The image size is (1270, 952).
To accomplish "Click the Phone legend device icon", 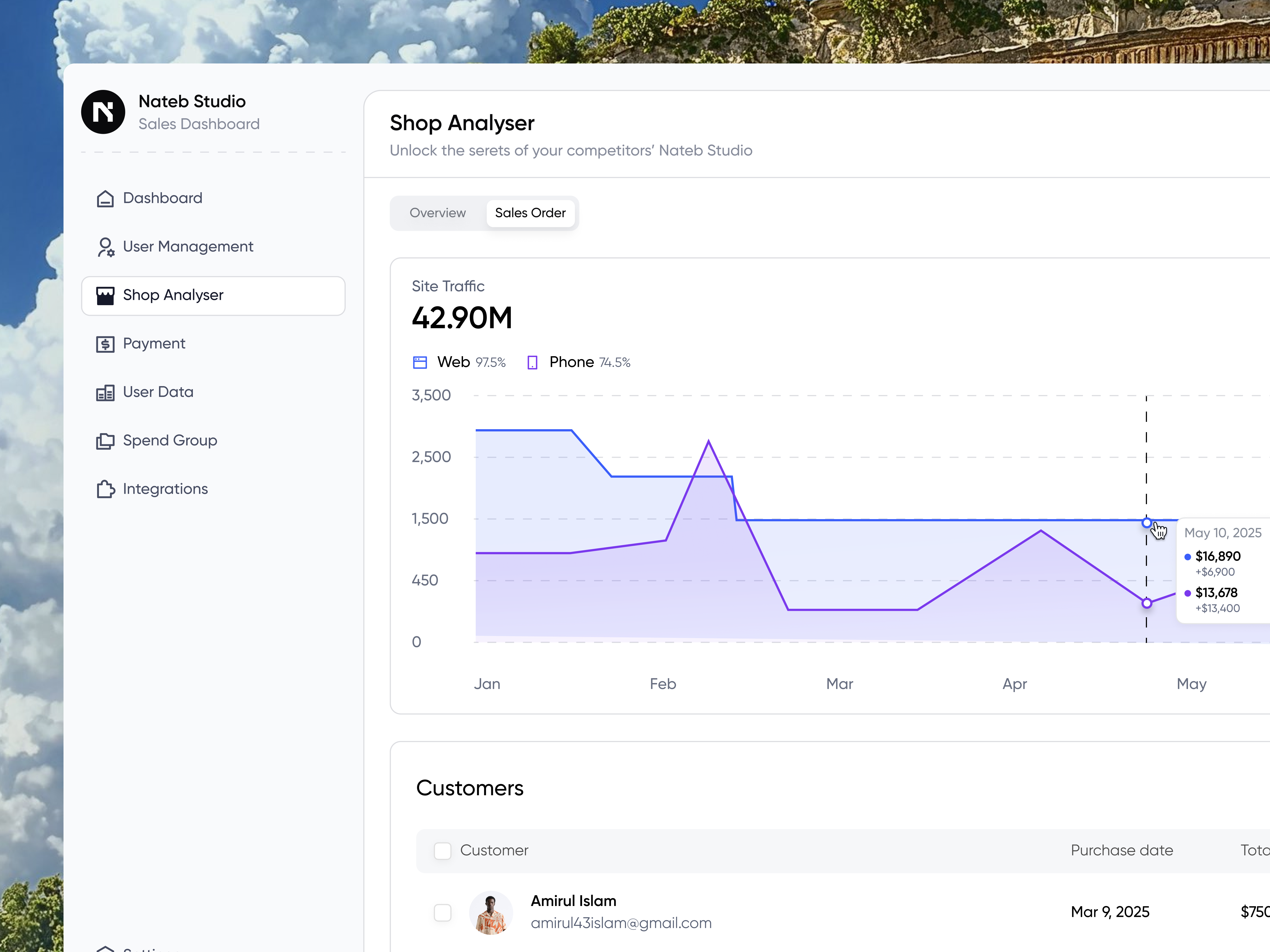I will 532,363.
